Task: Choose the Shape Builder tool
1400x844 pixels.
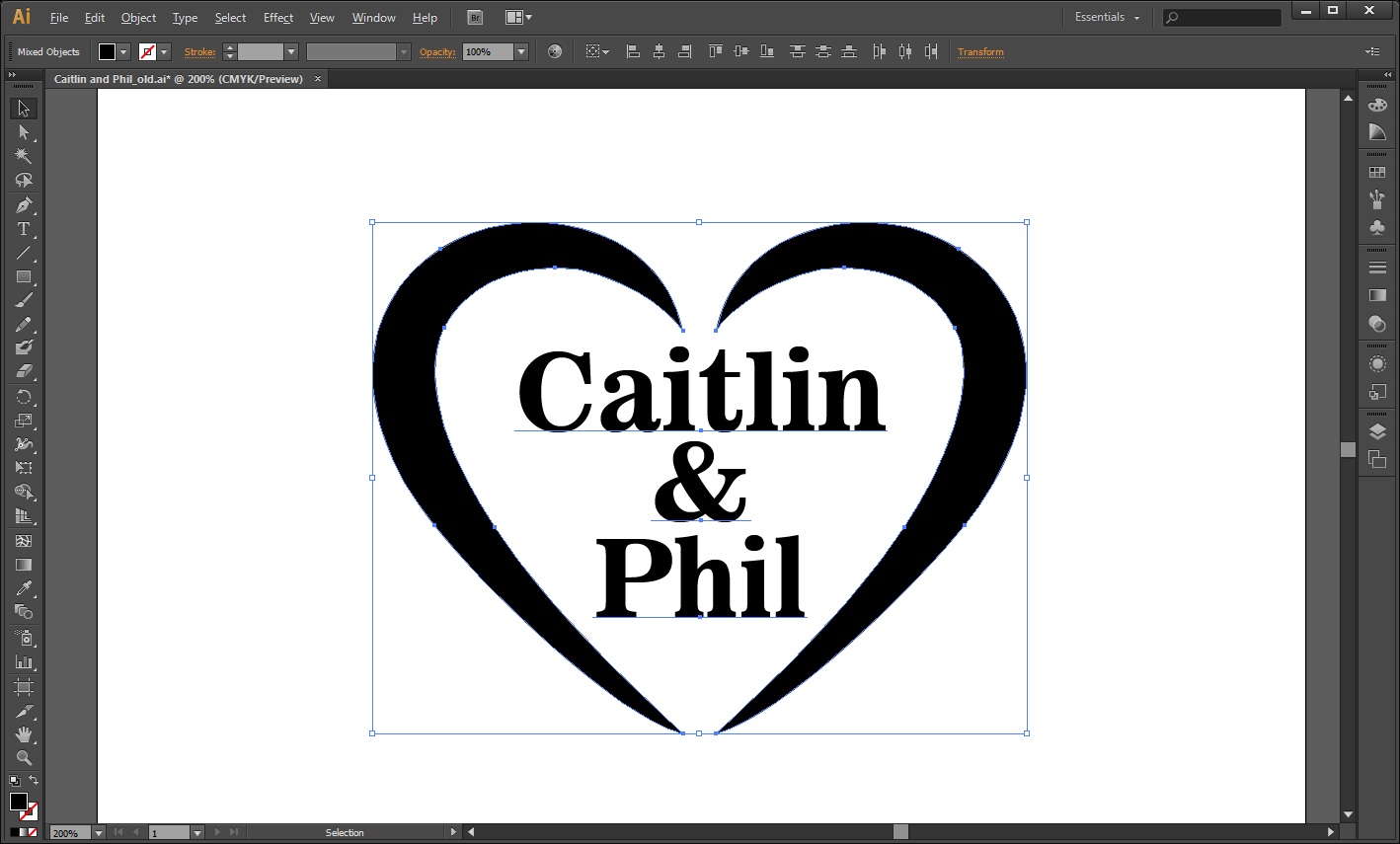Action: pyautogui.click(x=24, y=492)
